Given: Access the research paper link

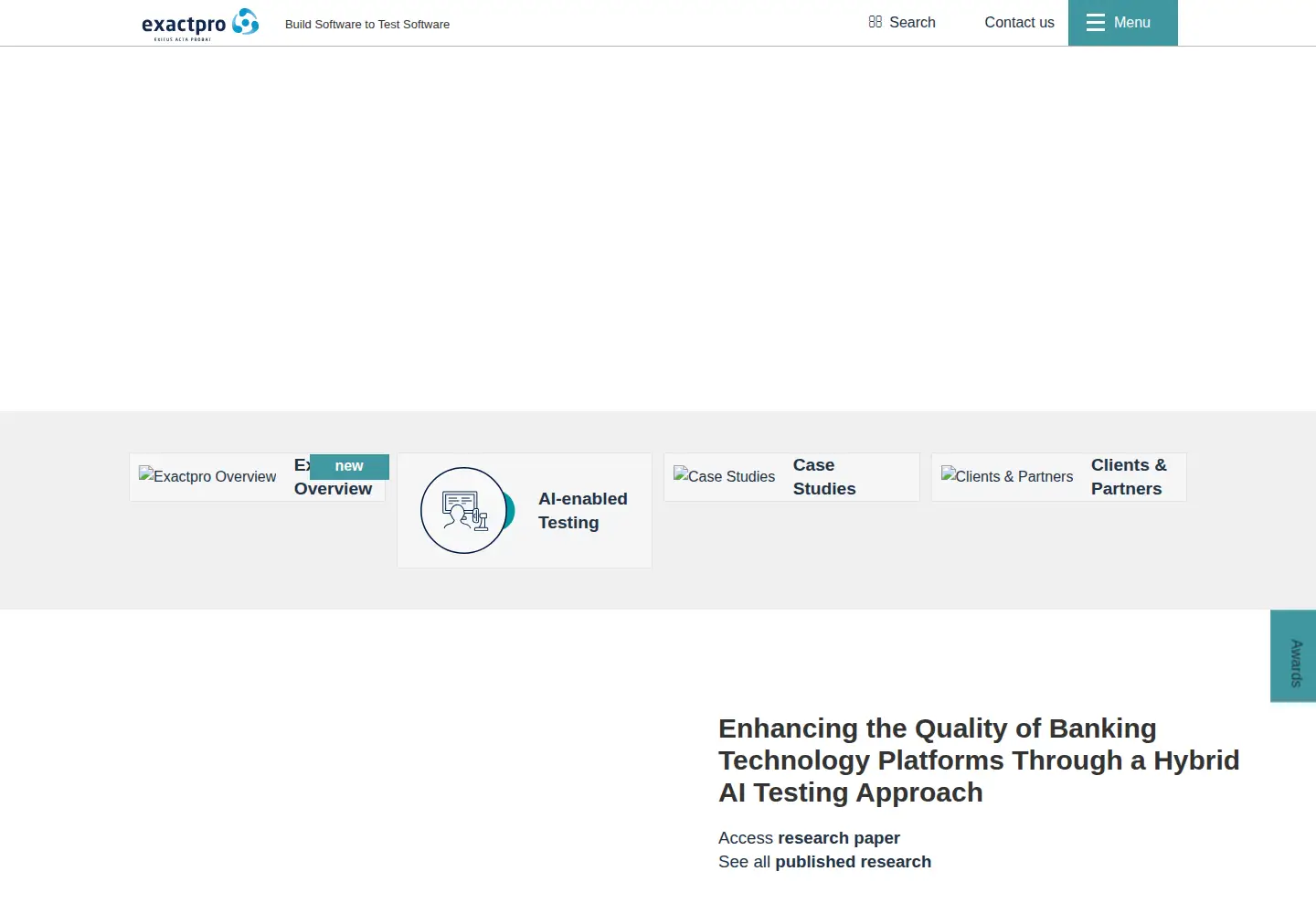Looking at the screenshot, I should [839, 838].
